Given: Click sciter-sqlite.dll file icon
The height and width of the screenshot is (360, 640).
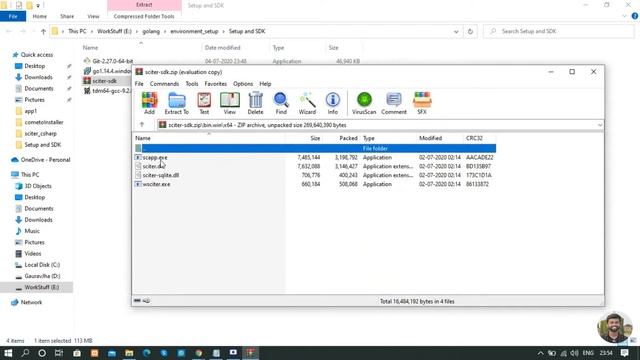Looking at the screenshot, I should pyautogui.click(x=138, y=175).
